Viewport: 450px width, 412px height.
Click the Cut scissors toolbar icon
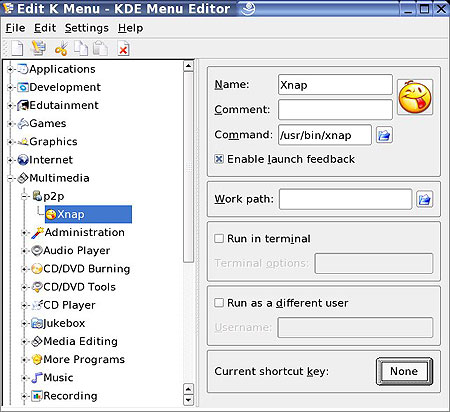tap(61, 49)
